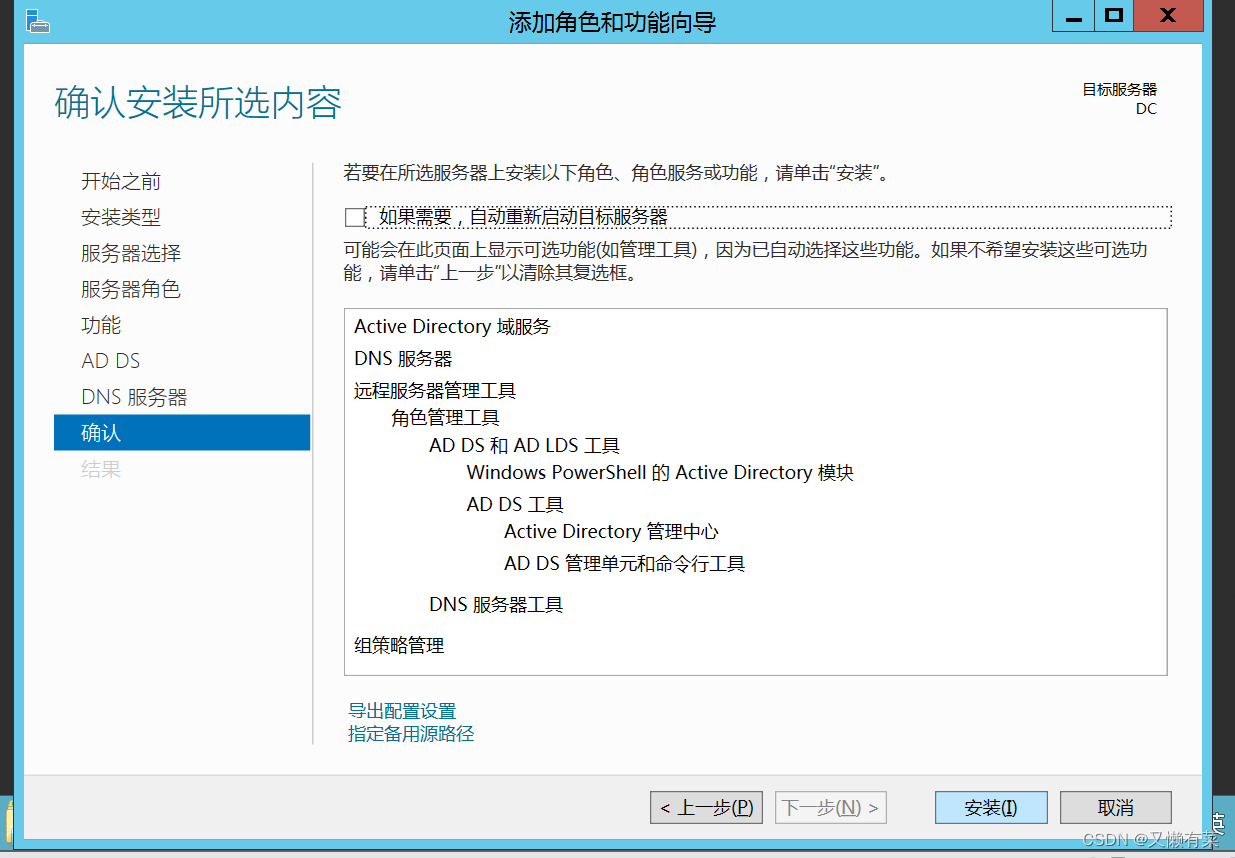Minimize the wizard window

1073,15
